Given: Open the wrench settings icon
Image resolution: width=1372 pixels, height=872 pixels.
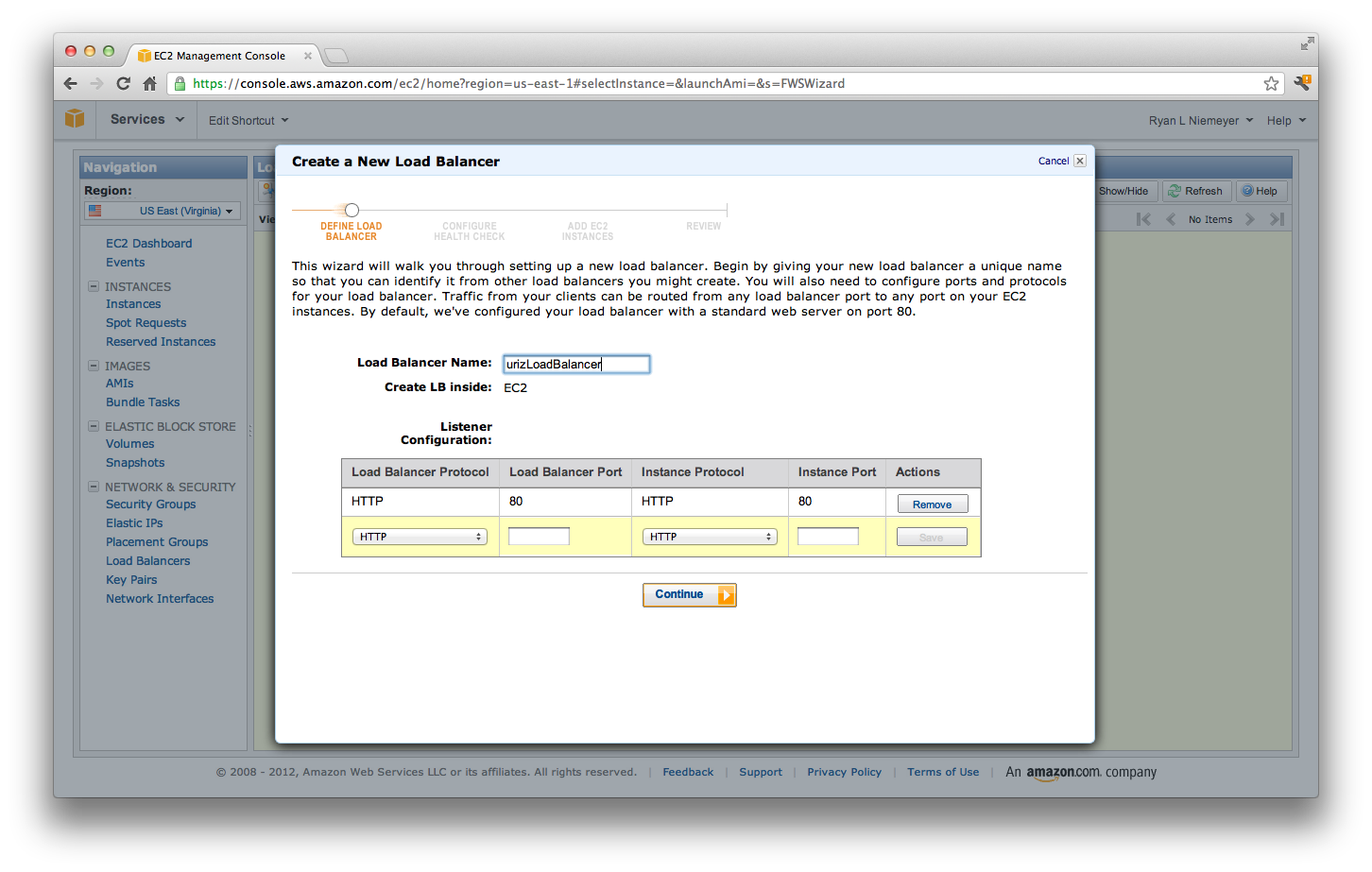Looking at the screenshot, I should coord(1301,83).
